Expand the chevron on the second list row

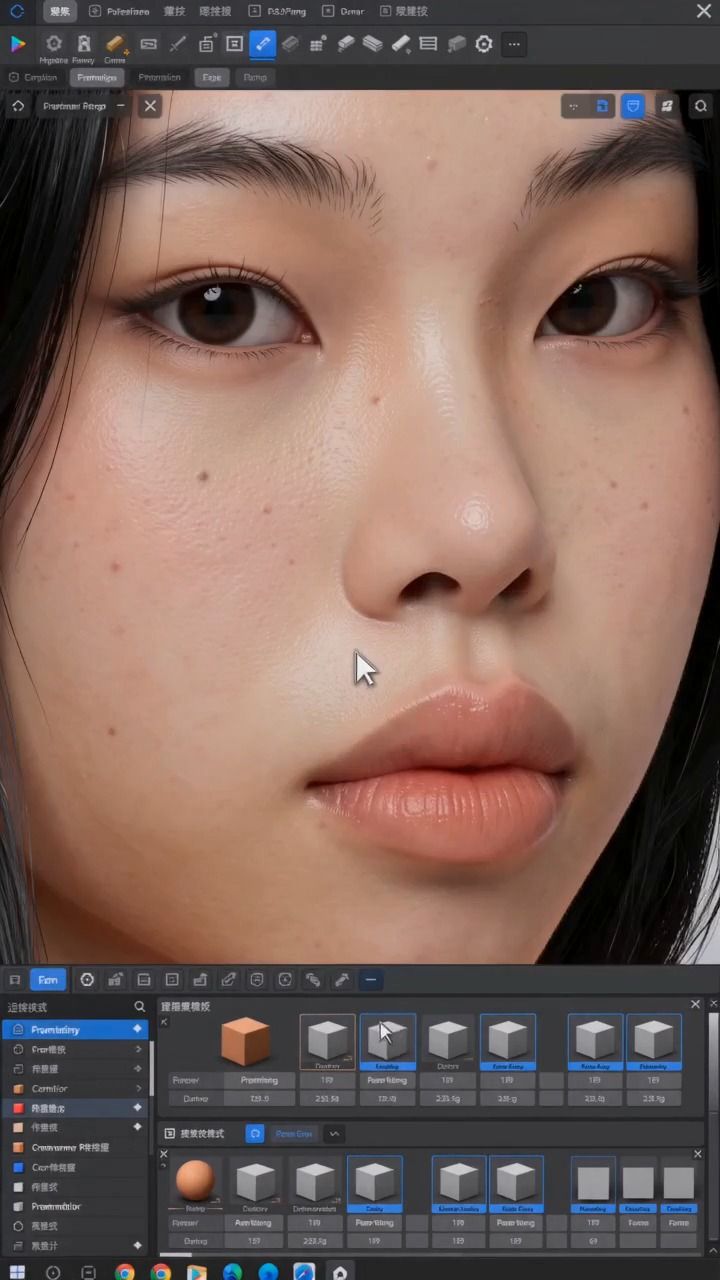(x=138, y=1049)
